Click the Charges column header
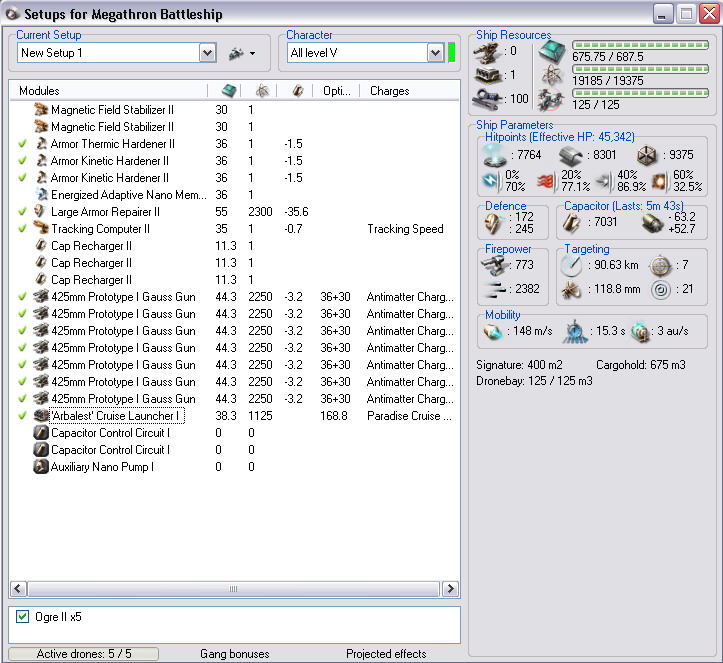 point(409,91)
